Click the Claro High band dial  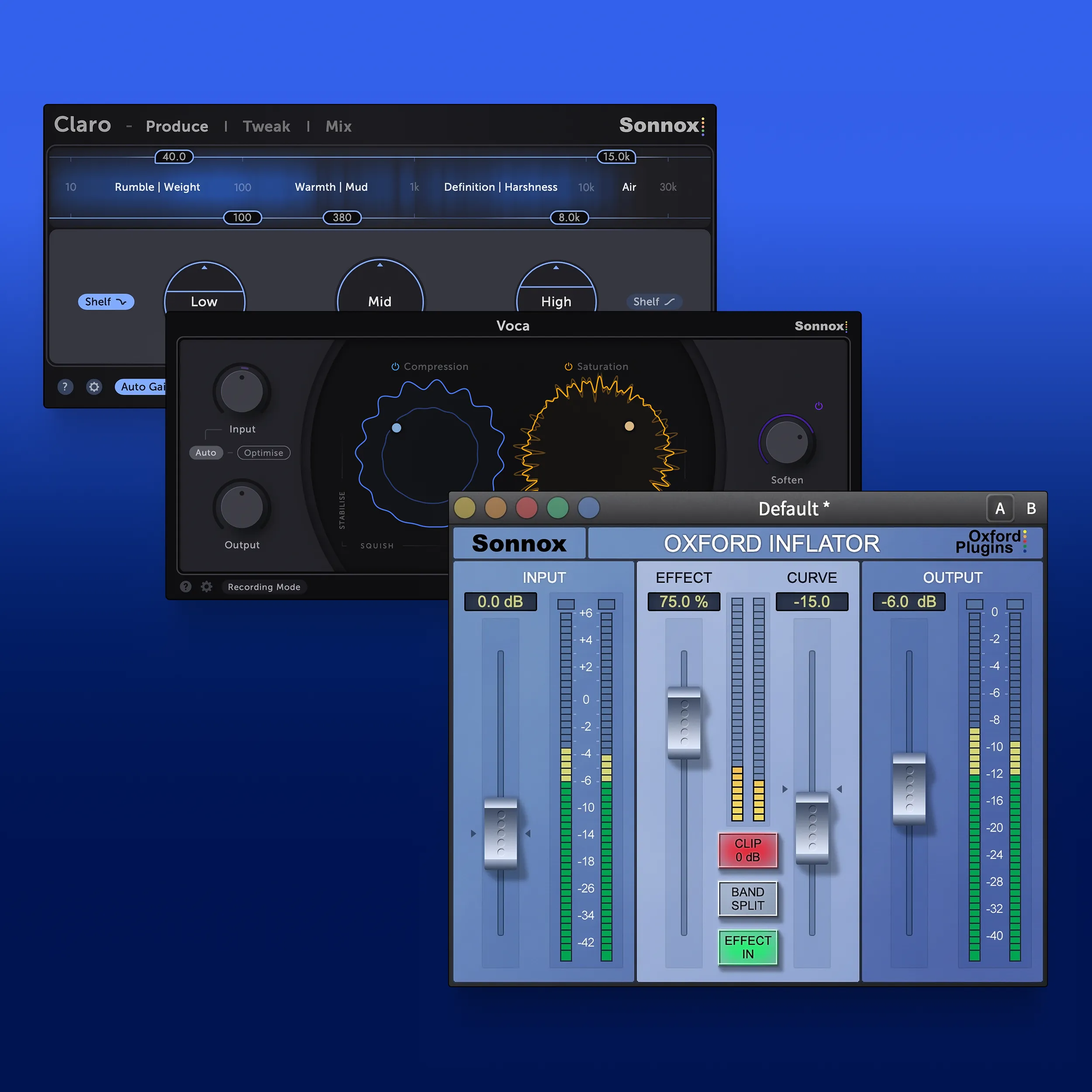click(556, 287)
